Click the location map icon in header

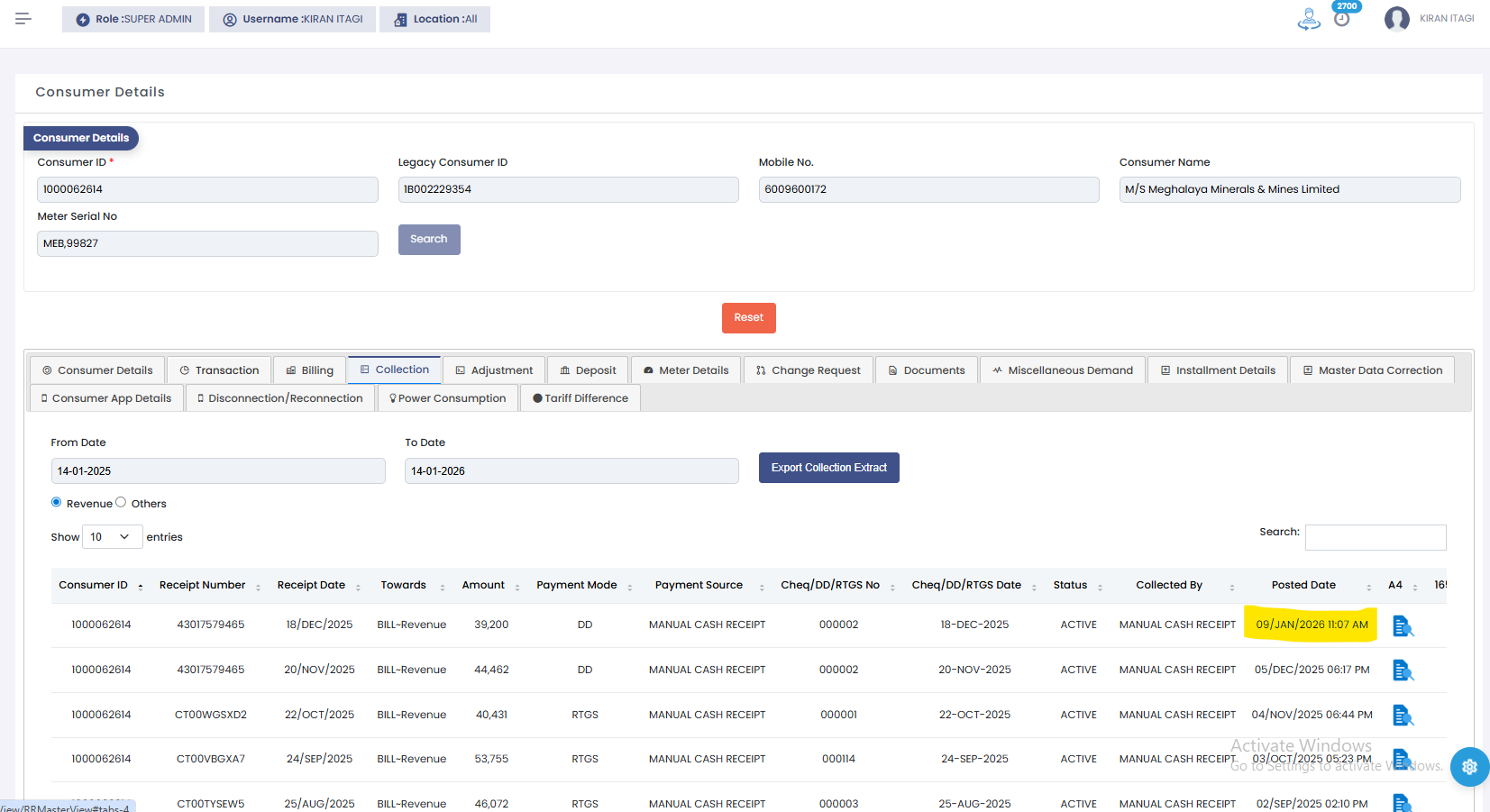(1308, 19)
